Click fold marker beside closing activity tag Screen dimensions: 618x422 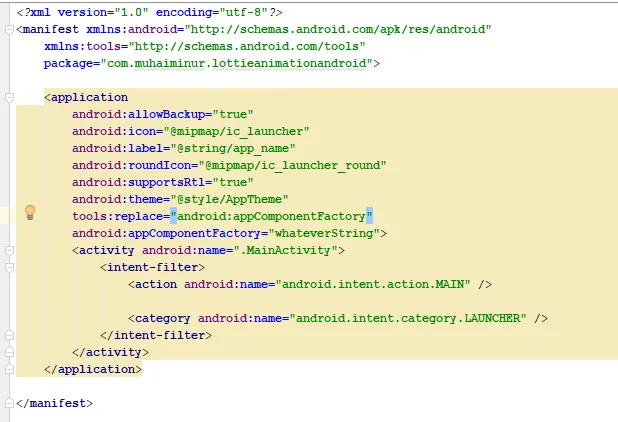click(x=9, y=352)
